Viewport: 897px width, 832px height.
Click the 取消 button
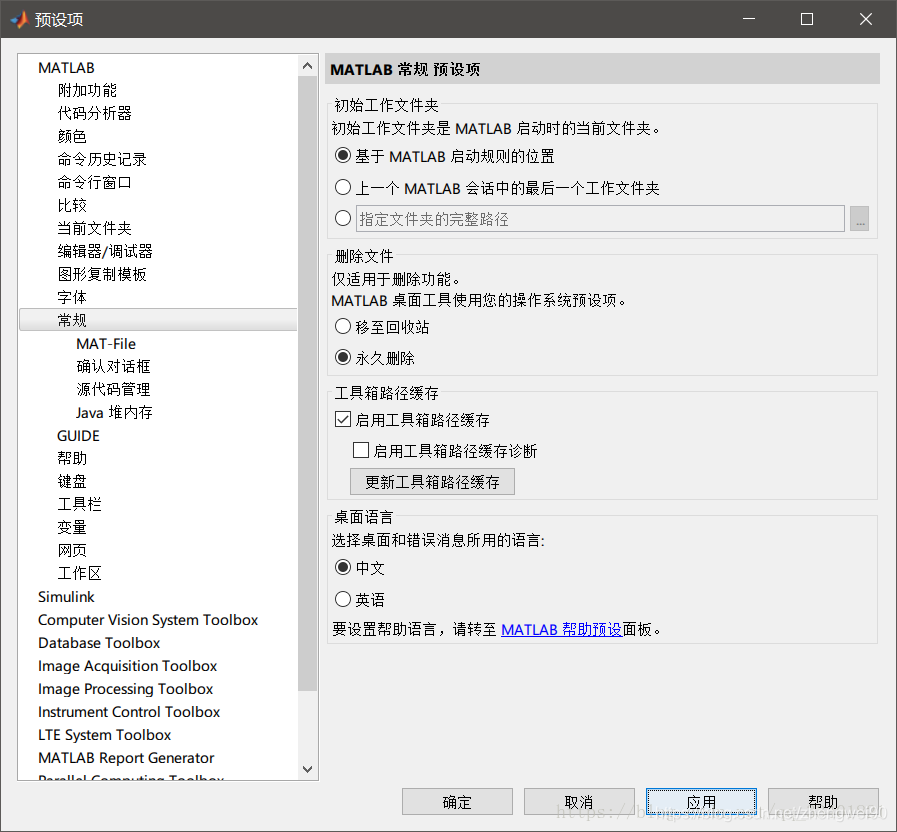[x=579, y=802]
